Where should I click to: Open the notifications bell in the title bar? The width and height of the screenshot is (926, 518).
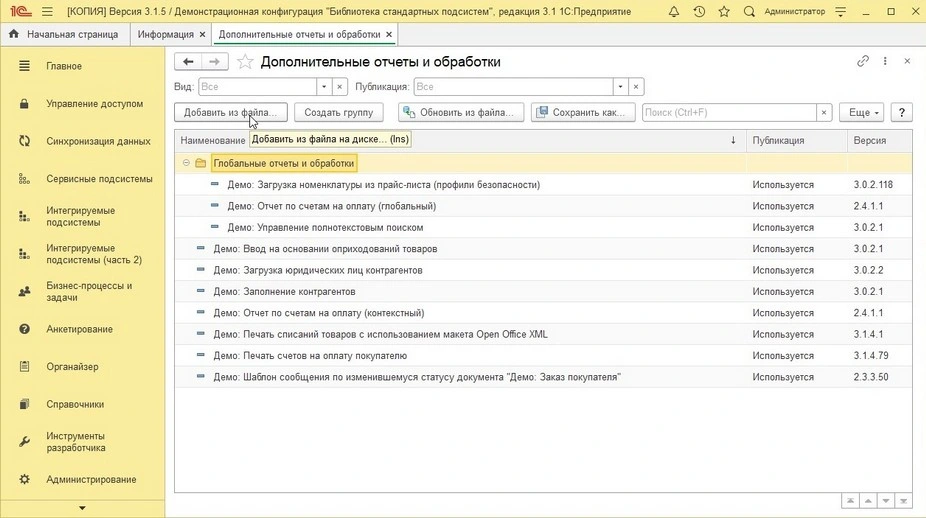(673, 12)
